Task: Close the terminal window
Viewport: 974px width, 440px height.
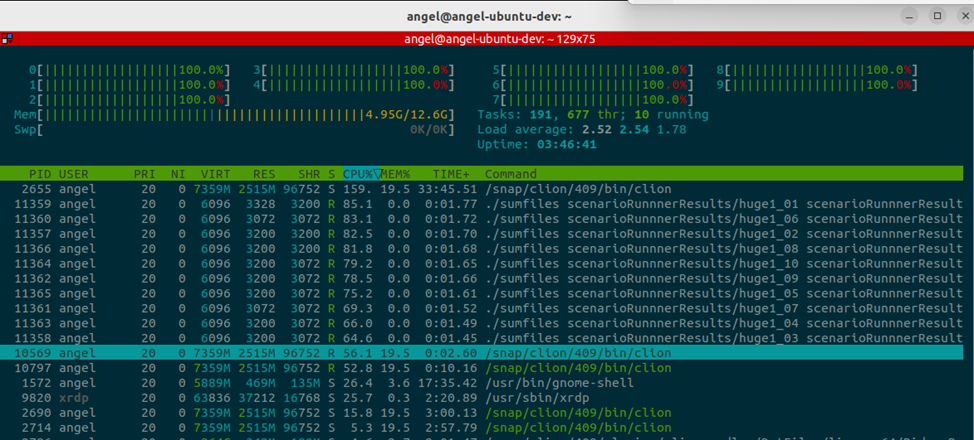Action: (962, 16)
